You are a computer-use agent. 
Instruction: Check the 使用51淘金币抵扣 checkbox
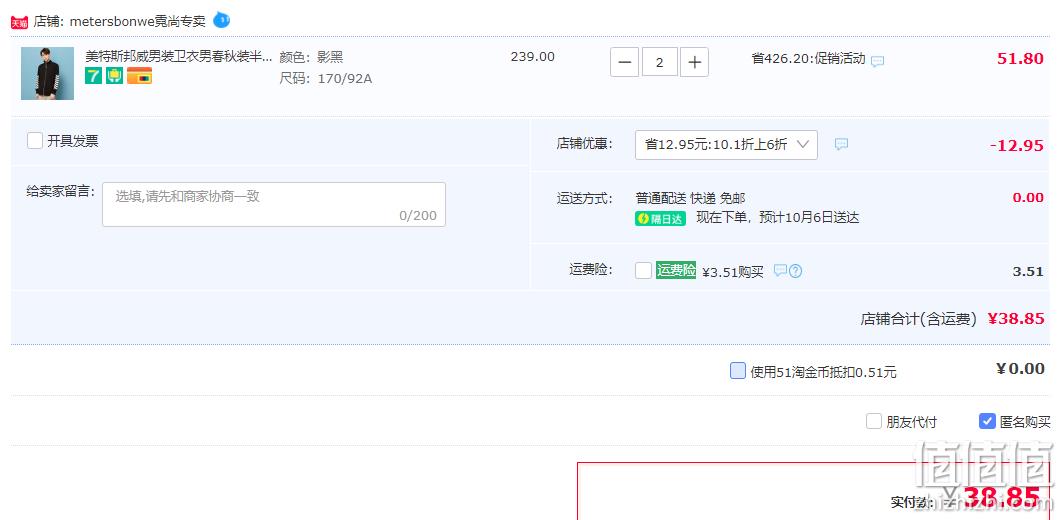coord(738,371)
